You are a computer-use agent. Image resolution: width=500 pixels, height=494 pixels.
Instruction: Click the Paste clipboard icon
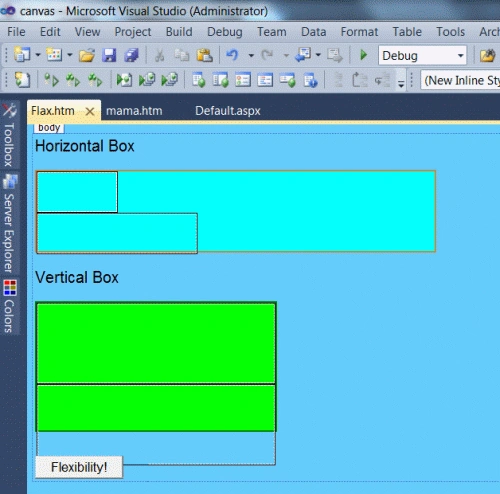click(204, 55)
